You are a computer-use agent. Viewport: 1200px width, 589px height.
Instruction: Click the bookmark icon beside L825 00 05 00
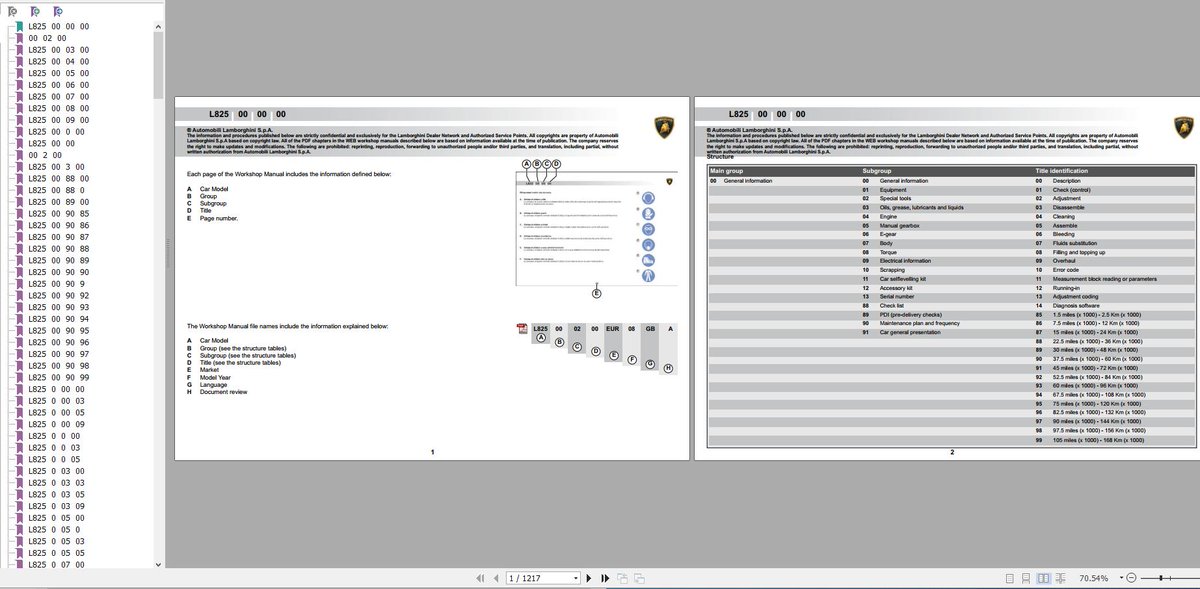tap(19, 73)
